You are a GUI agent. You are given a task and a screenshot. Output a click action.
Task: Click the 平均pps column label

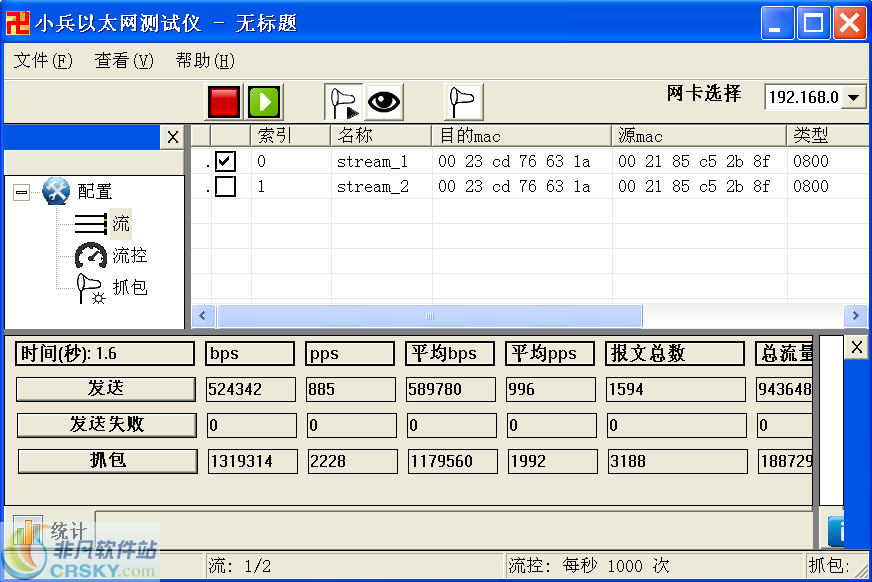point(550,354)
